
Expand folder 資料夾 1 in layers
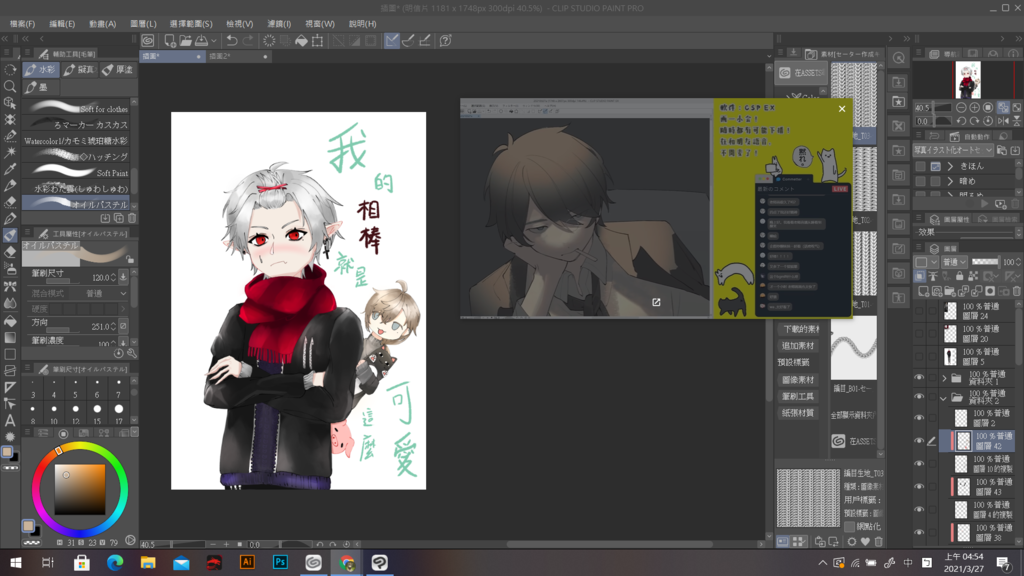tap(944, 378)
